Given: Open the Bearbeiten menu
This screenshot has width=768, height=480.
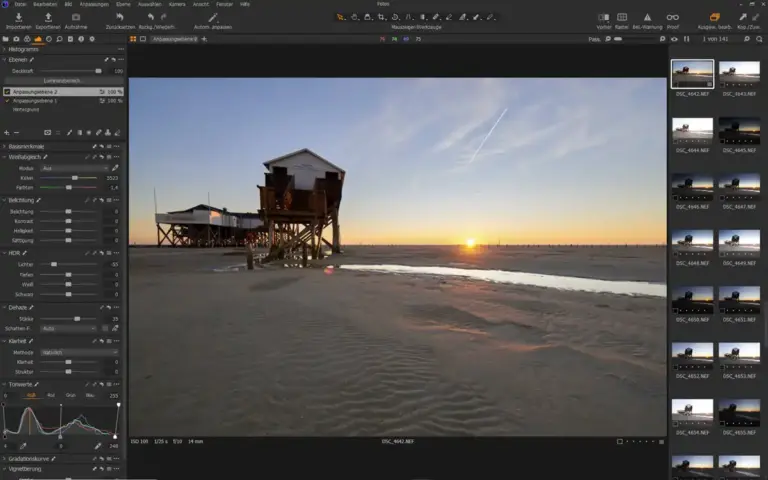Looking at the screenshot, I should click(x=45, y=4).
